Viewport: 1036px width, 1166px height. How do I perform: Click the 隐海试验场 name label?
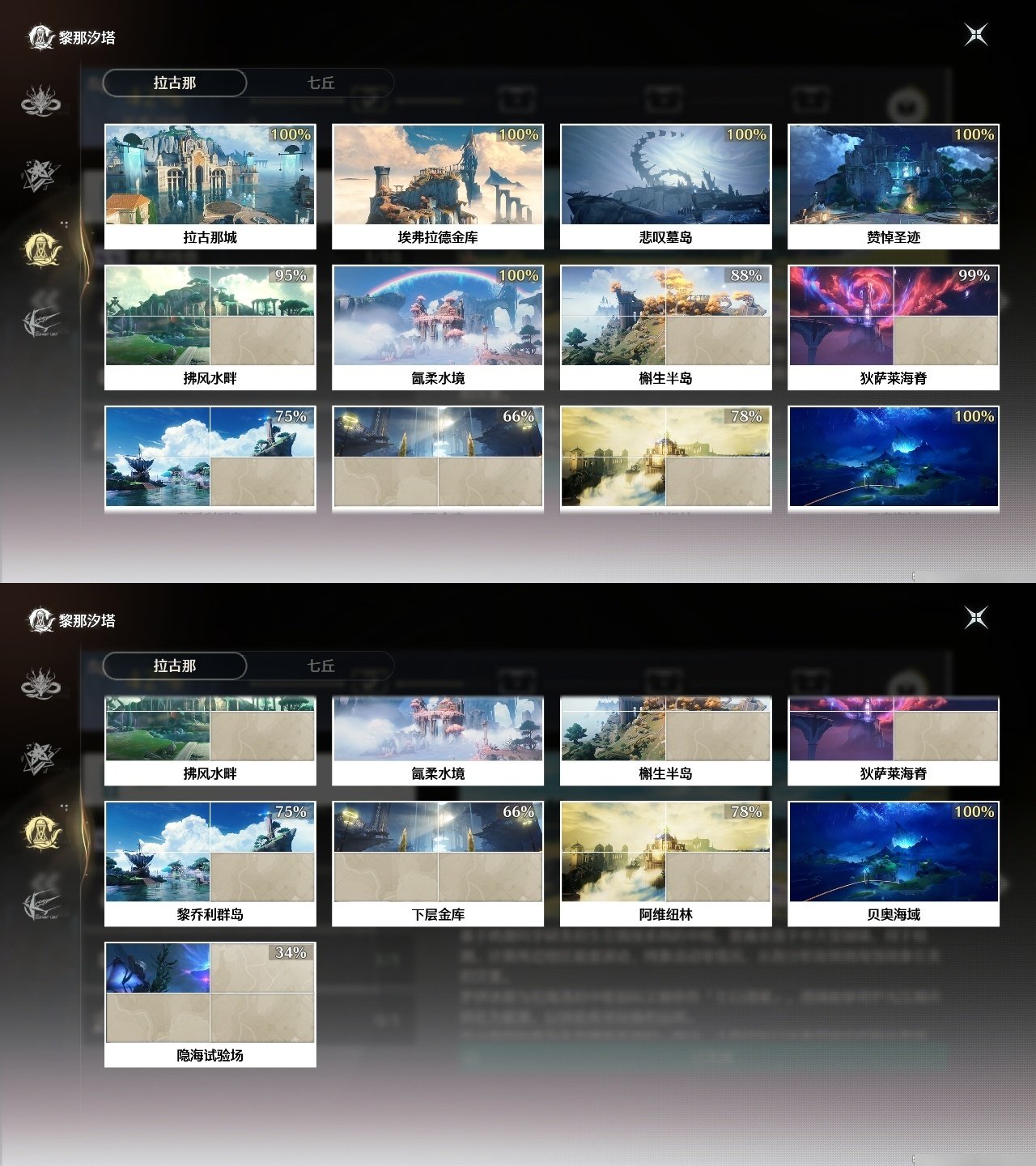[x=210, y=1055]
